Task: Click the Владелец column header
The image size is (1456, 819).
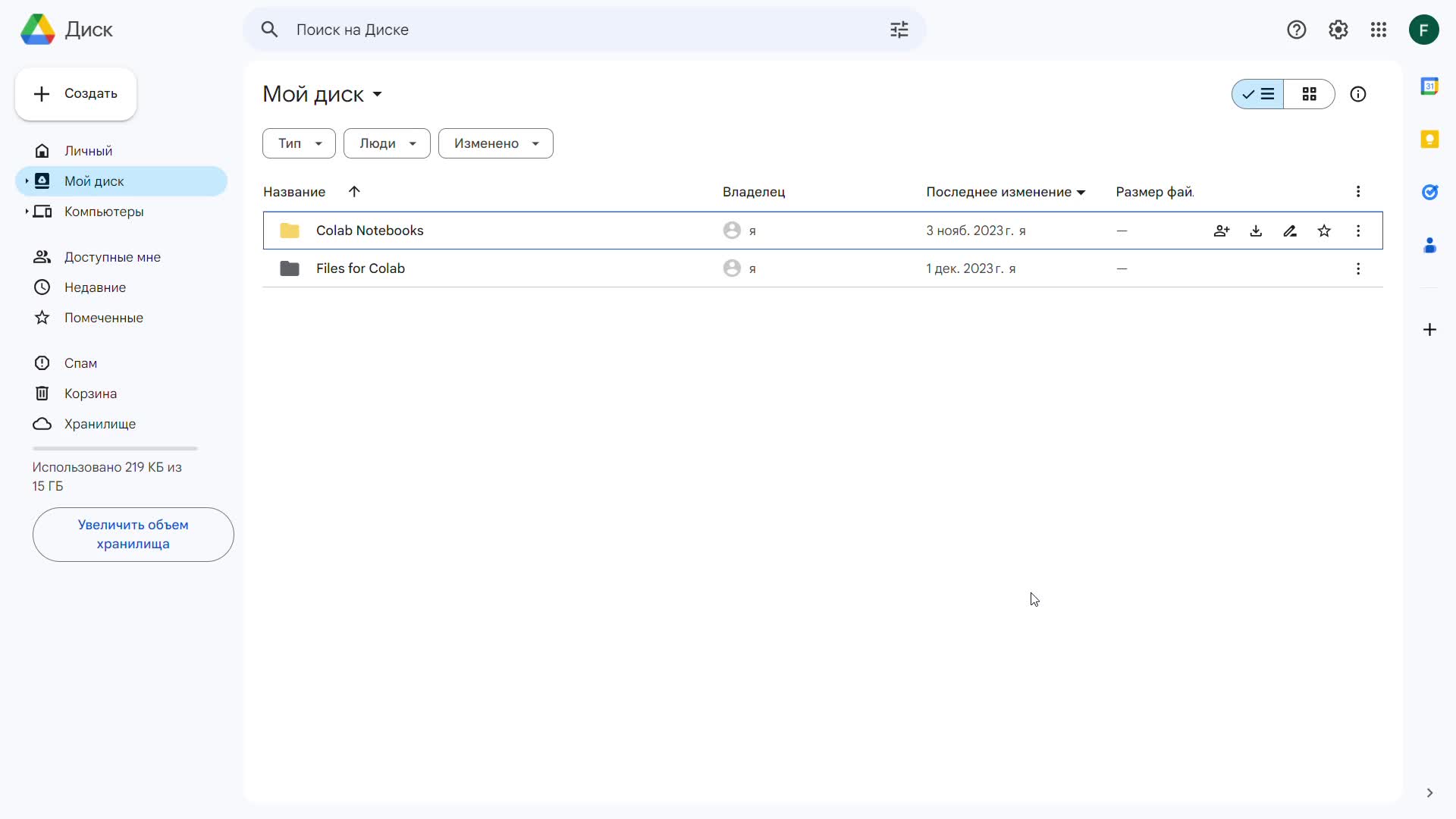Action: [754, 192]
